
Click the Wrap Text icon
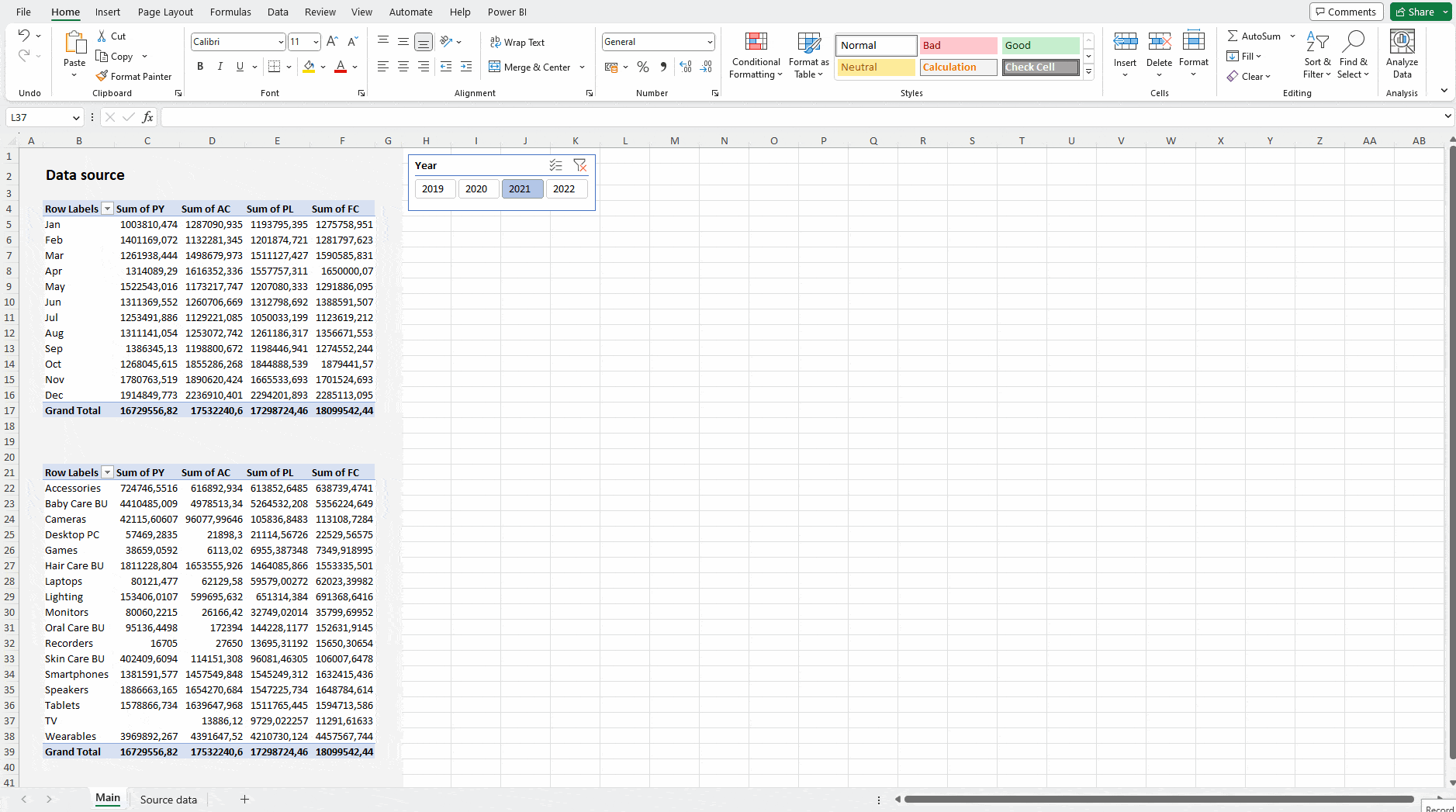pos(495,42)
